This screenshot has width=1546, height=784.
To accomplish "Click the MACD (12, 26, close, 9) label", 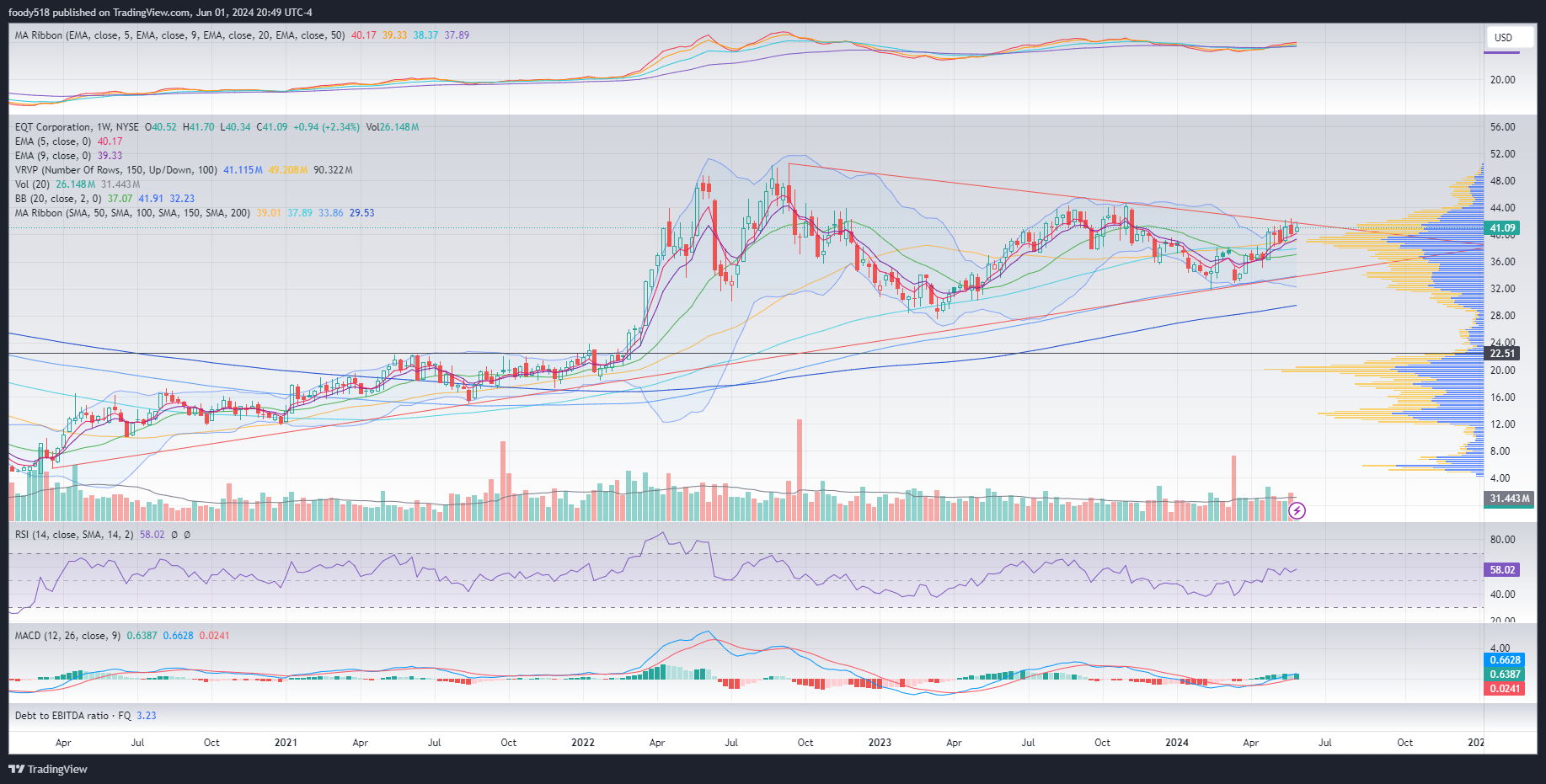I will pyautogui.click(x=67, y=636).
